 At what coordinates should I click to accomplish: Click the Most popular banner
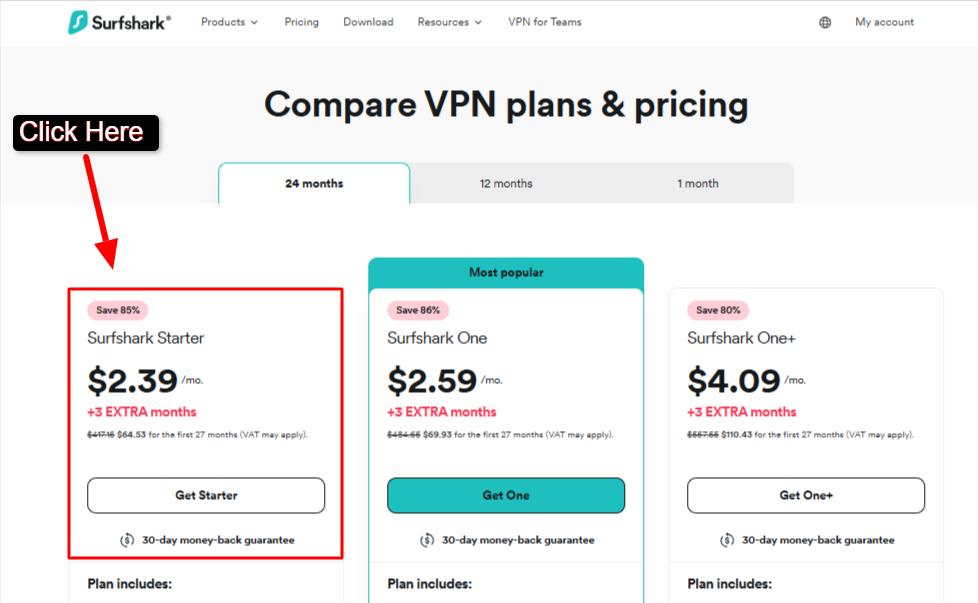point(506,272)
